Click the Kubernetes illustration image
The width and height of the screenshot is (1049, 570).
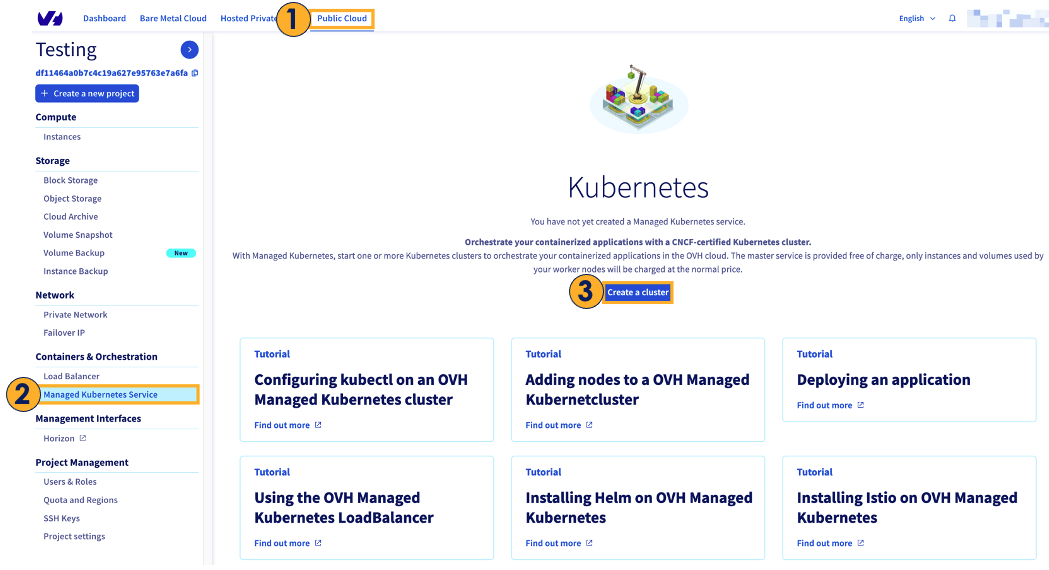[x=638, y=98]
